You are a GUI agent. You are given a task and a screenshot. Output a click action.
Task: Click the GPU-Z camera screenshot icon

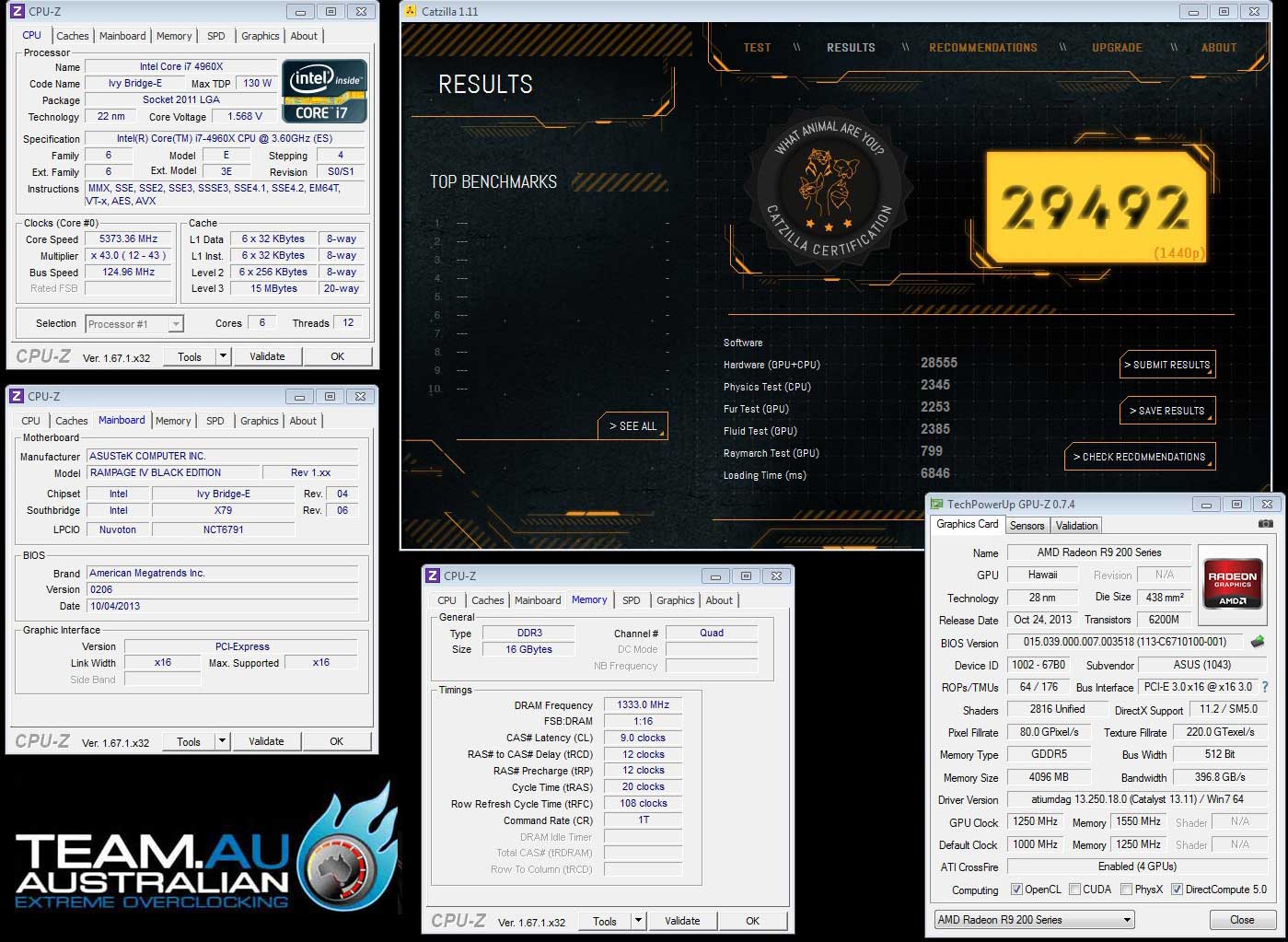tap(1266, 524)
